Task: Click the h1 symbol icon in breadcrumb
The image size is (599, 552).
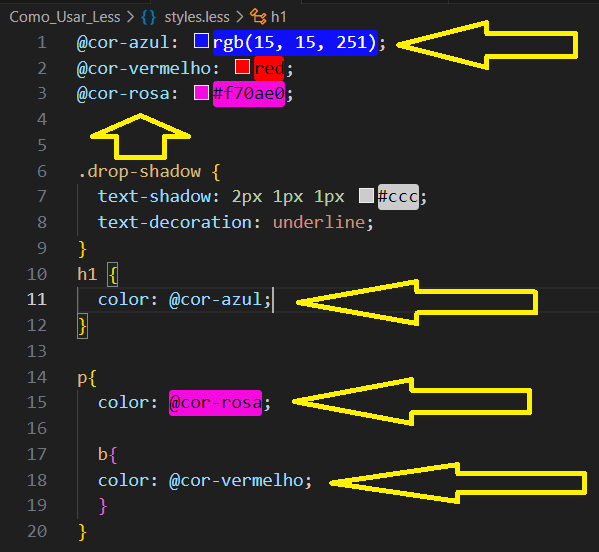Action: tap(258, 17)
